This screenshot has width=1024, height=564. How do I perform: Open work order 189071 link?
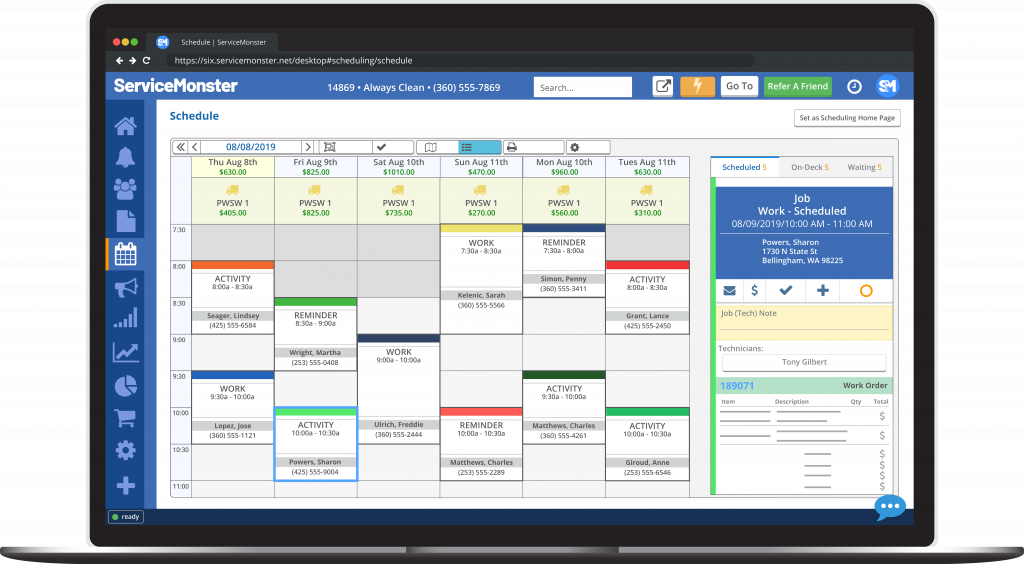tap(737, 386)
